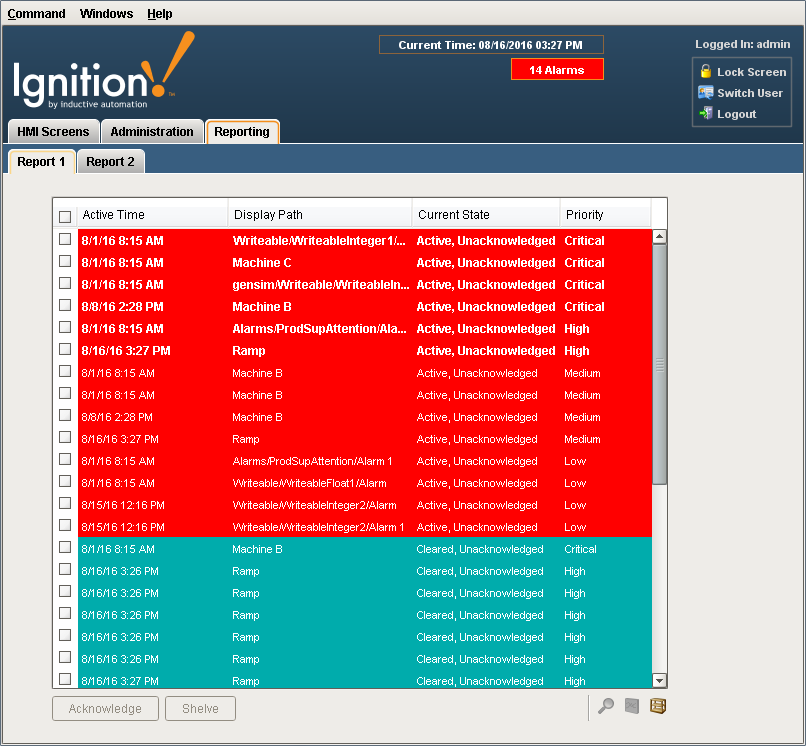Open the Command menu
Screen dimensions: 806x746
pos(37,13)
